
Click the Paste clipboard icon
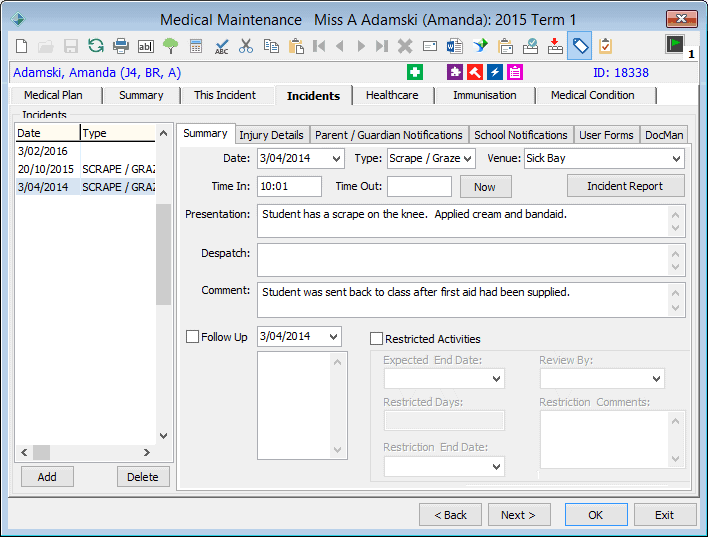296,46
